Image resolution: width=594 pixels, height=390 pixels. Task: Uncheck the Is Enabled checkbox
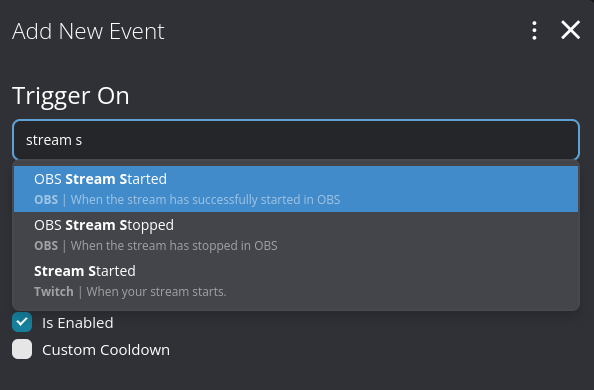pyautogui.click(x=22, y=322)
